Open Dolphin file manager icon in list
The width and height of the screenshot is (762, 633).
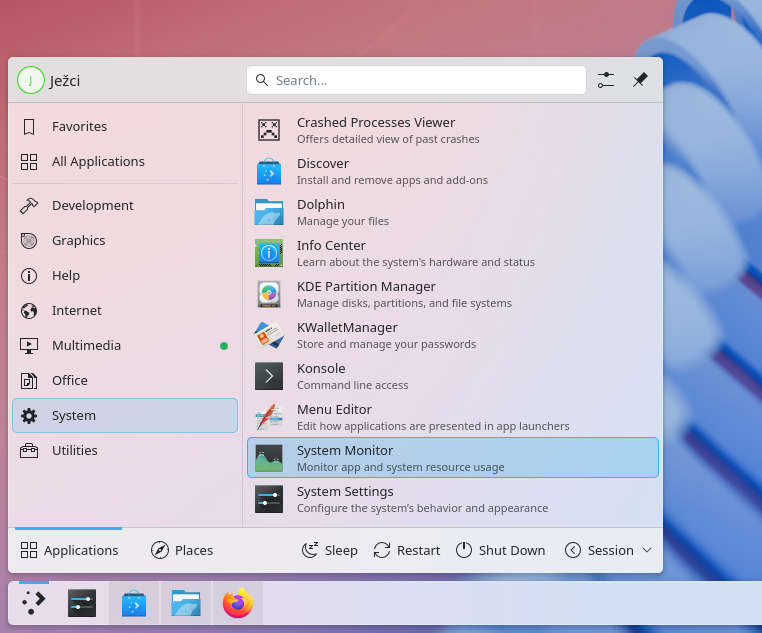pos(269,212)
